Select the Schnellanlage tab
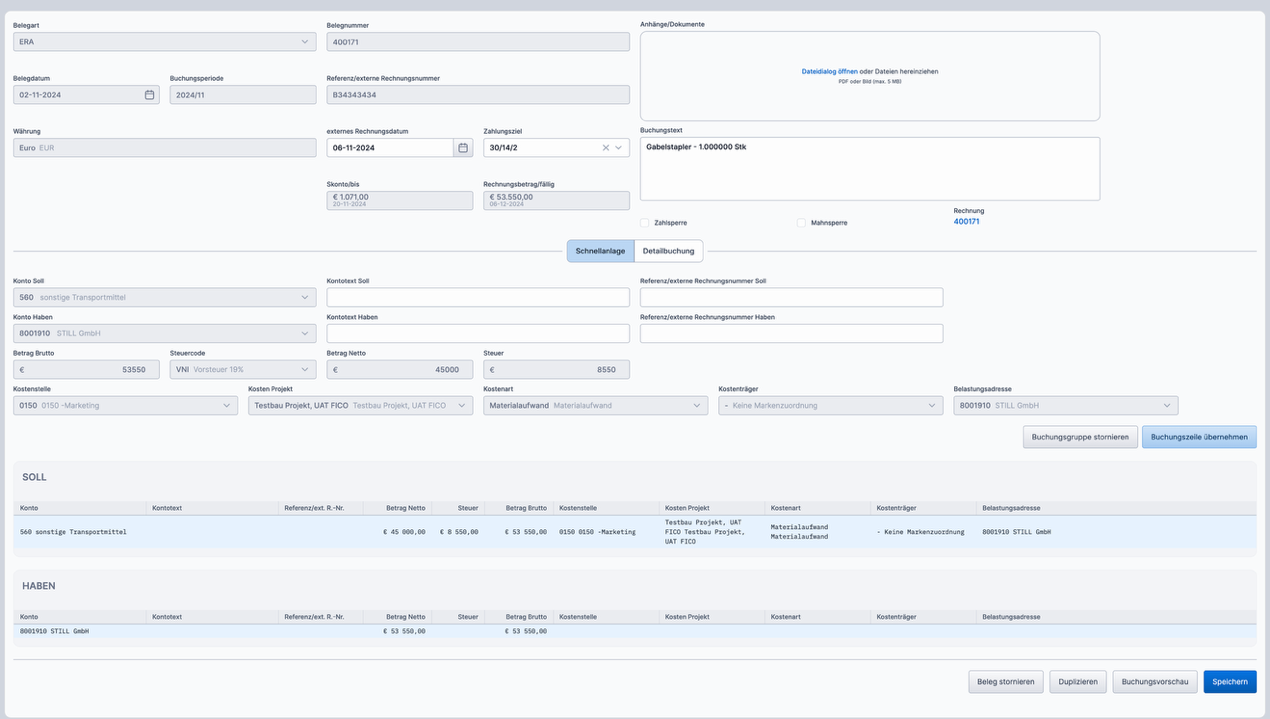The image size is (1270, 719). 600,251
